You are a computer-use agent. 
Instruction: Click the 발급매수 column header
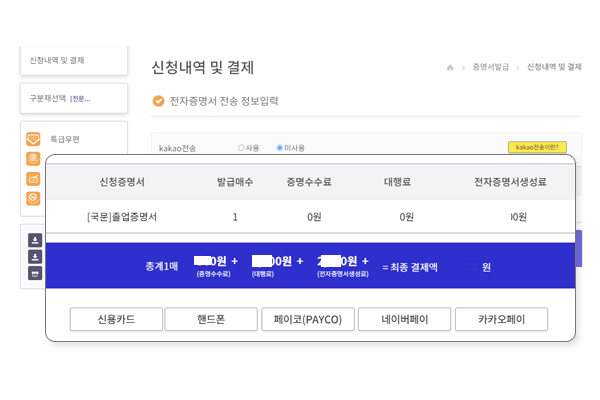235,182
